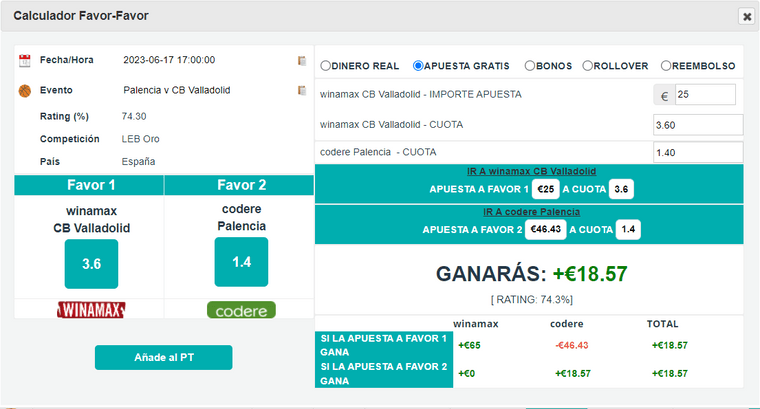Click the 1.4 odds box under codere
The width and height of the screenshot is (760, 409).
coord(241,262)
